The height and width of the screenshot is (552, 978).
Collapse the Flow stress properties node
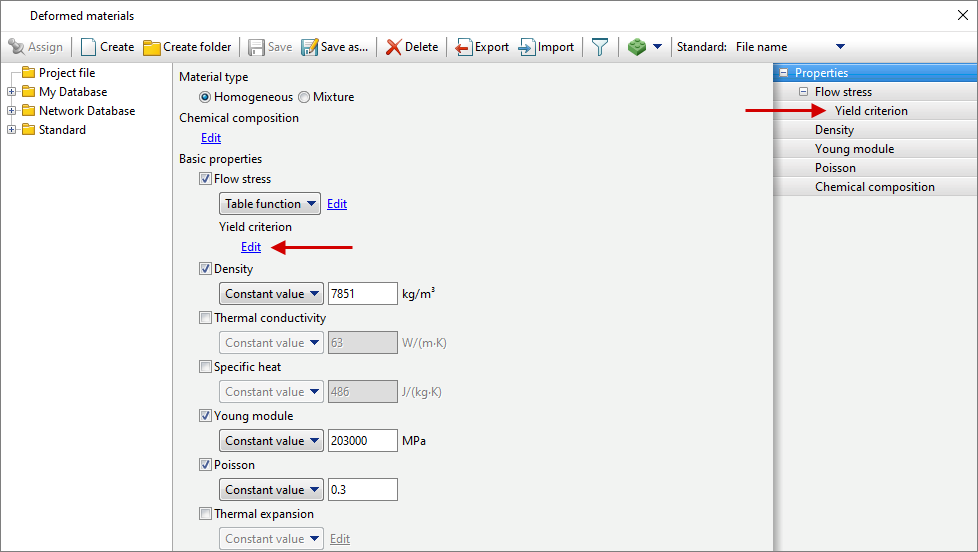[803, 92]
